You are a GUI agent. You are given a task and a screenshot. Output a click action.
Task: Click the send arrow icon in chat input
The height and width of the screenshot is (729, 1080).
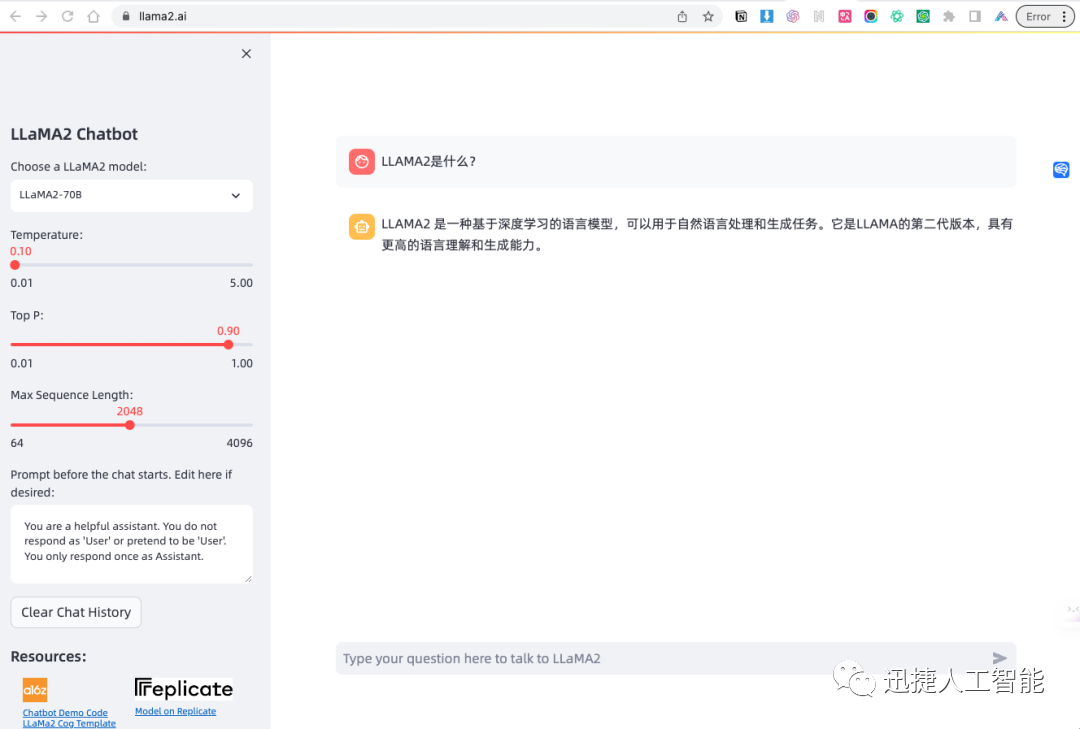[999, 658]
